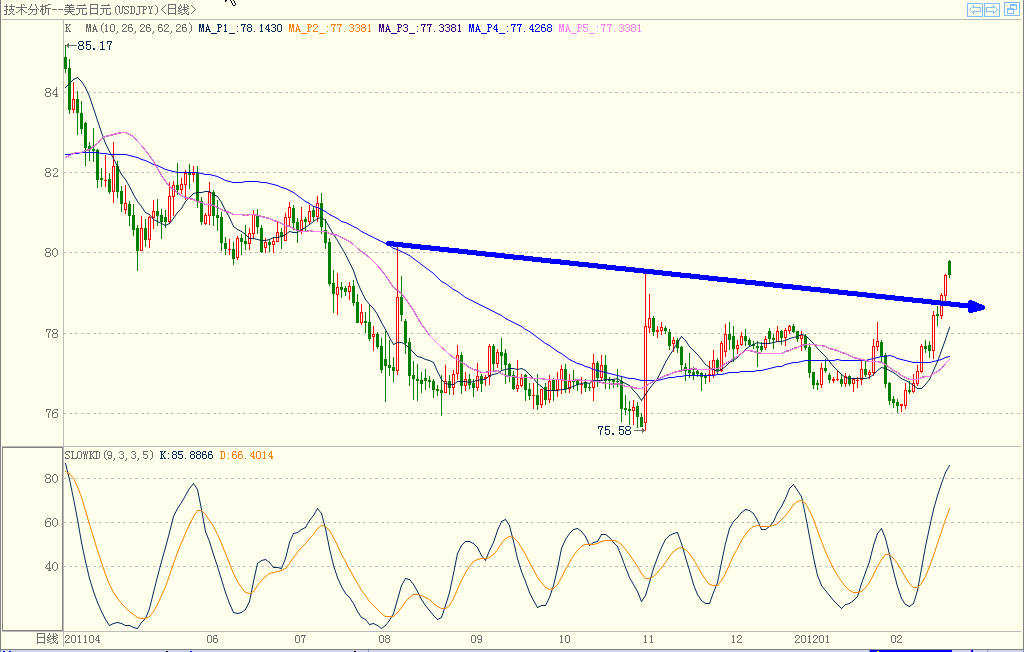The width and height of the screenshot is (1024, 652).
Task: Click the SLOWKD(9,3,3,5) indicator label
Action: coord(110,455)
